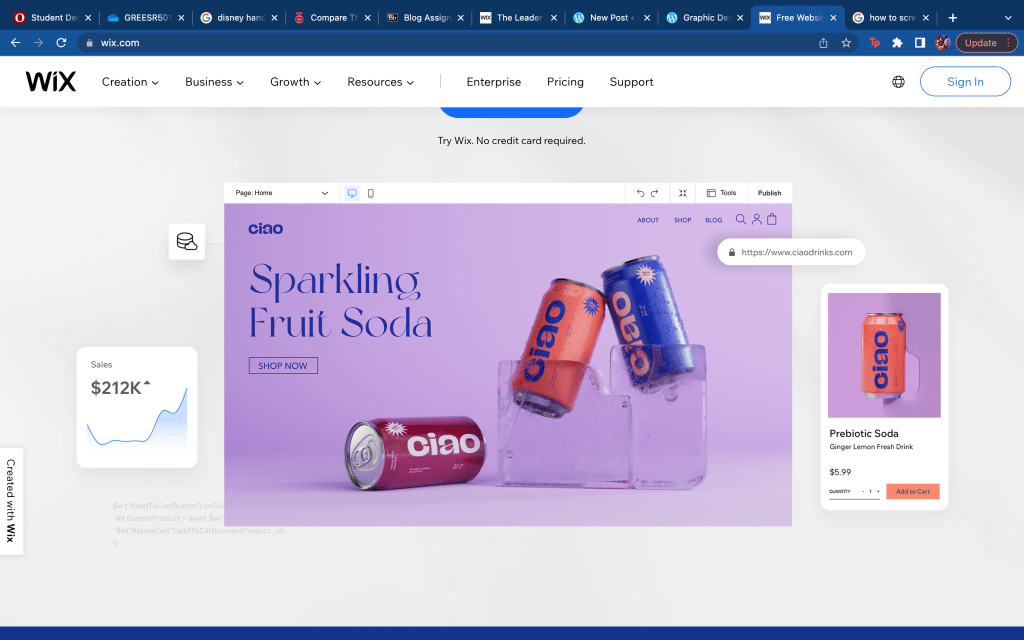
Task: Click the database icon beside the editor
Action: point(187,242)
